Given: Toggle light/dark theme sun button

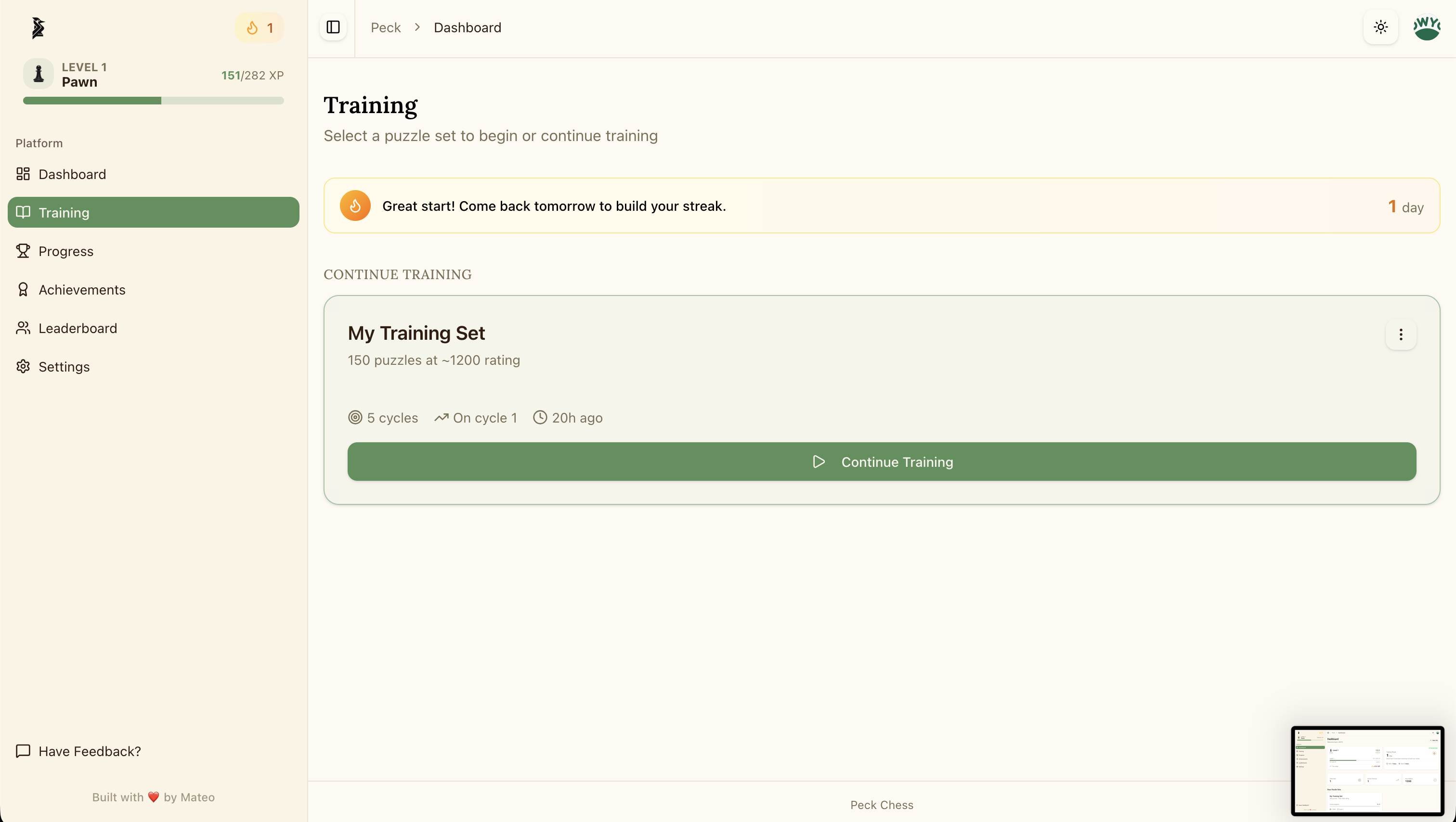Looking at the screenshot, I should tap(1380, 27).
